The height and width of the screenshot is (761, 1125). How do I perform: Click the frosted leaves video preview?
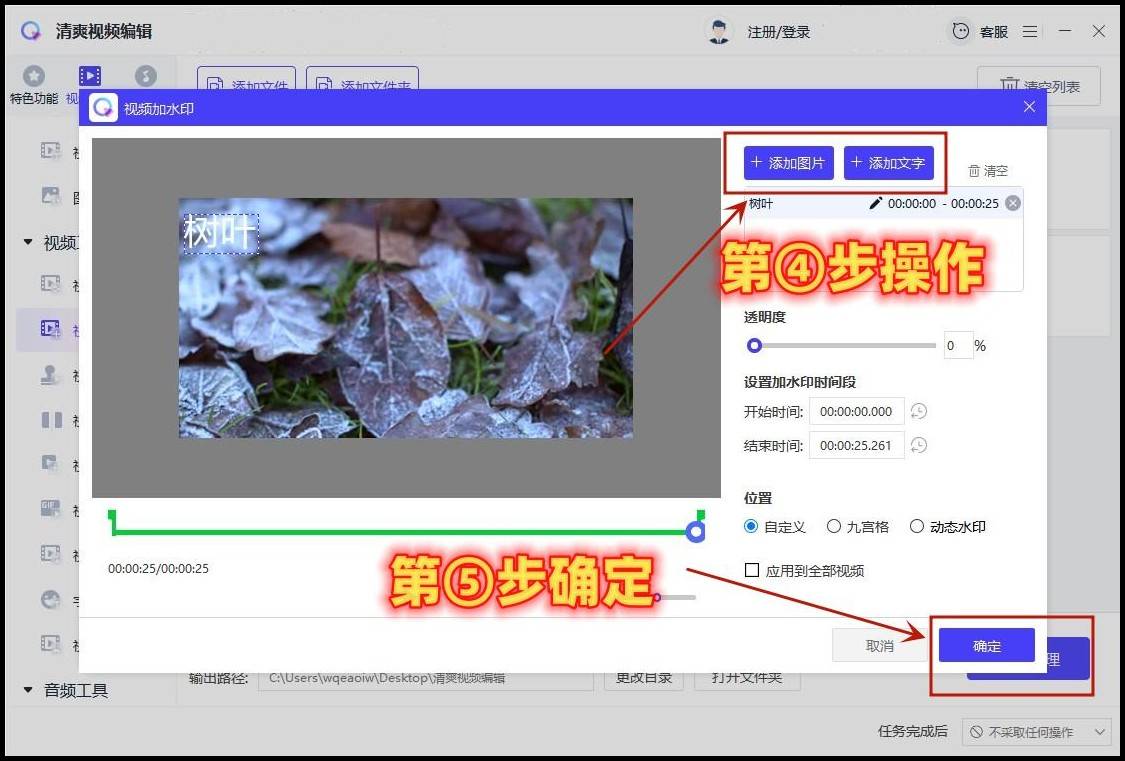point(405,318)
